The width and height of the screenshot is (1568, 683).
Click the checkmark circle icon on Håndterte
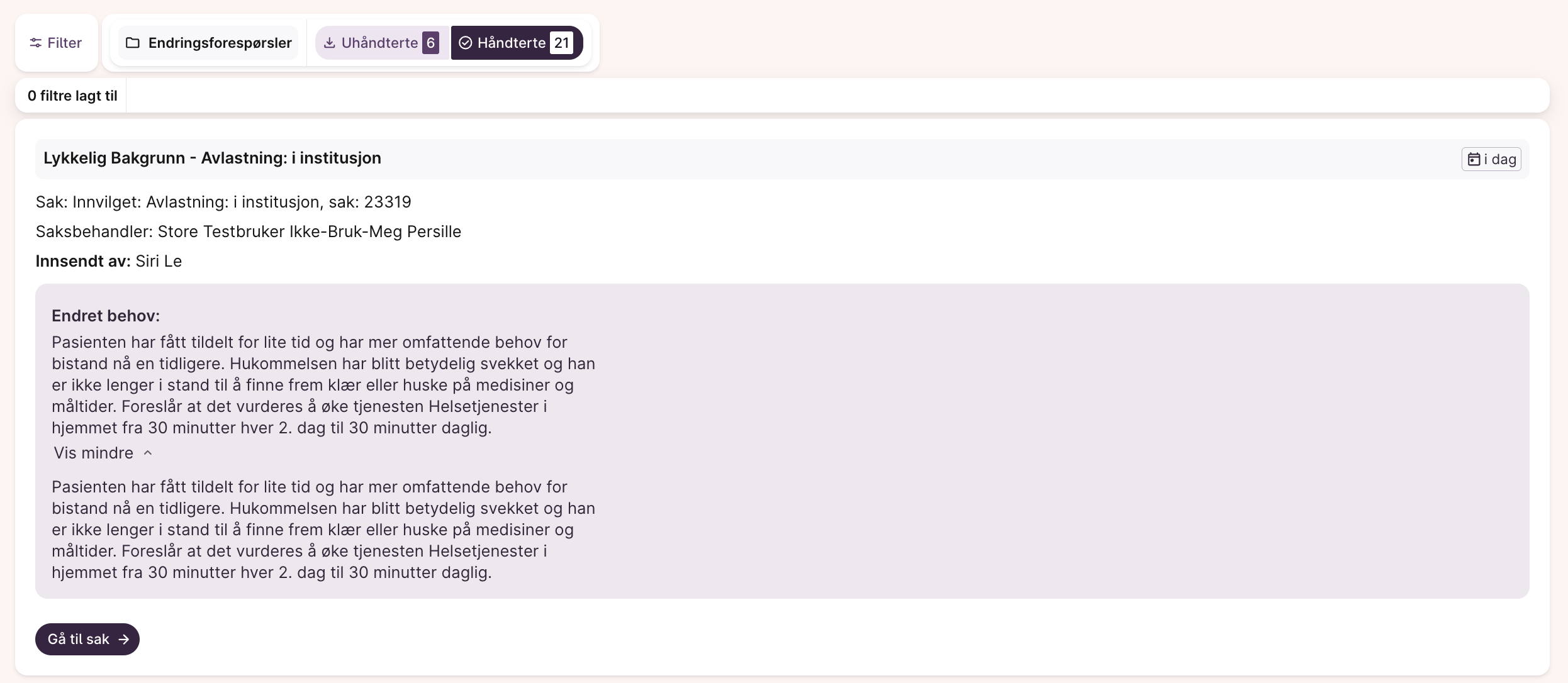coord(466,43)
